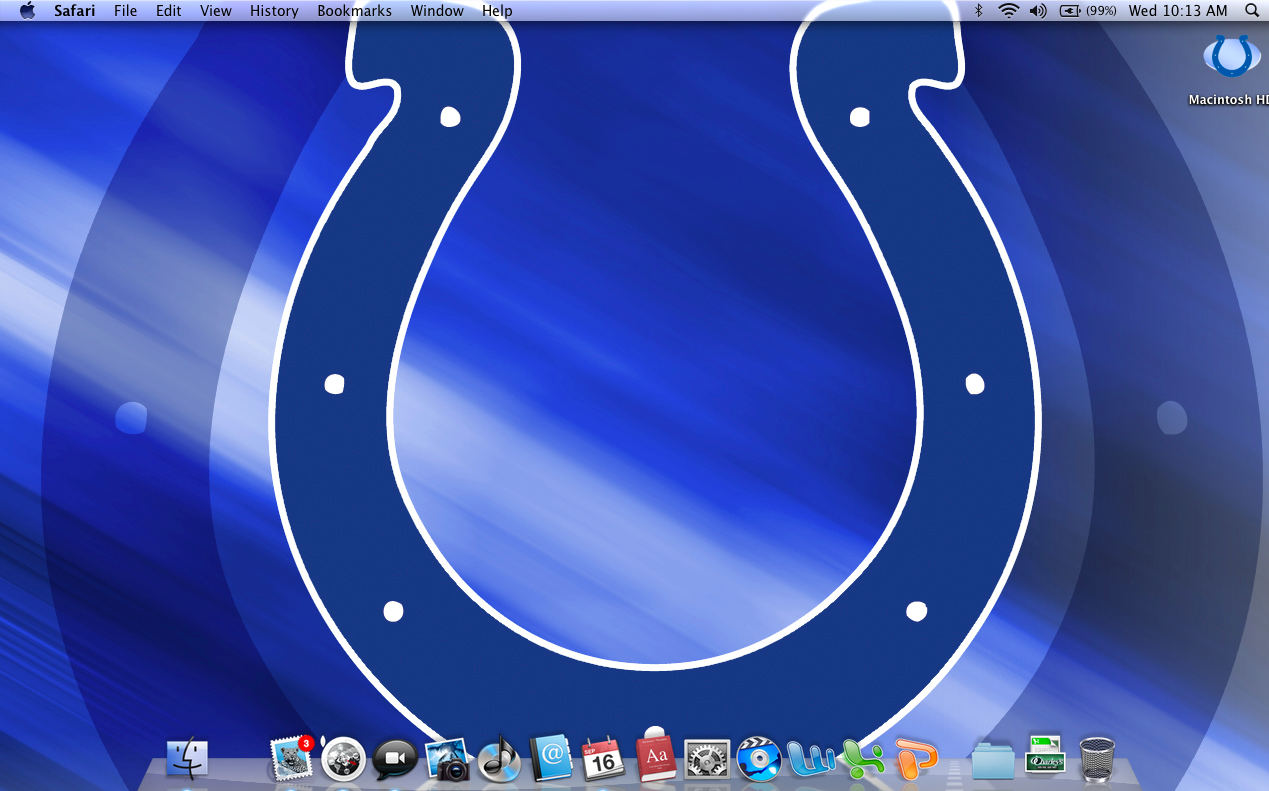Launch Microsoft PowerPoint from the Dock
Screen dimensions: 1269x791
[915, 760]
